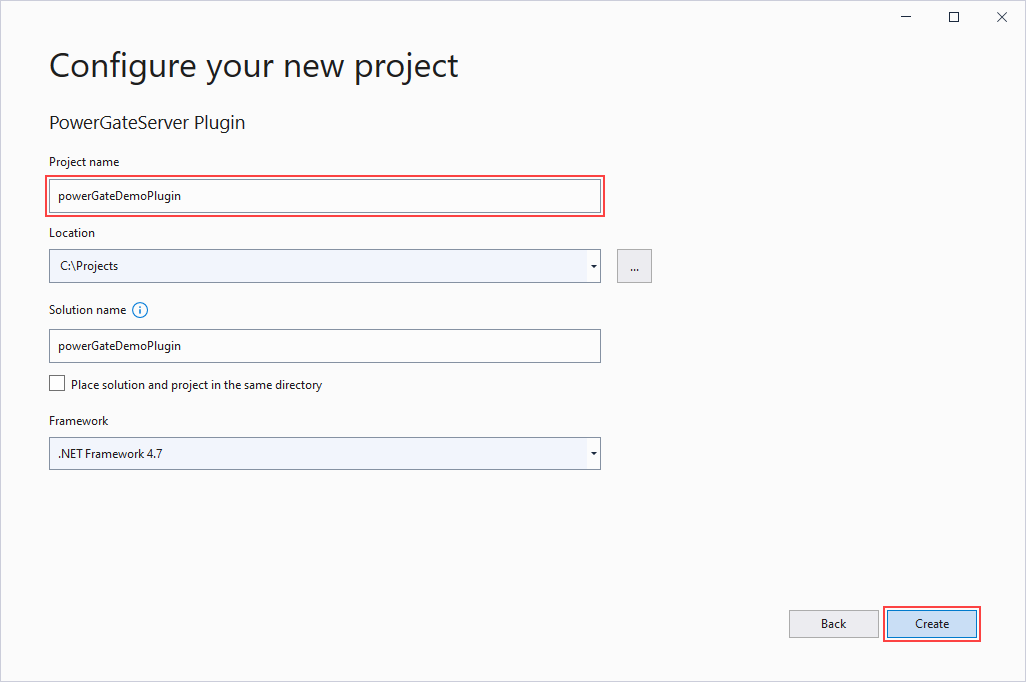This screenshot has height=682, width=1026.
Task: Focus the Project name text field
Action: (324, 196)
